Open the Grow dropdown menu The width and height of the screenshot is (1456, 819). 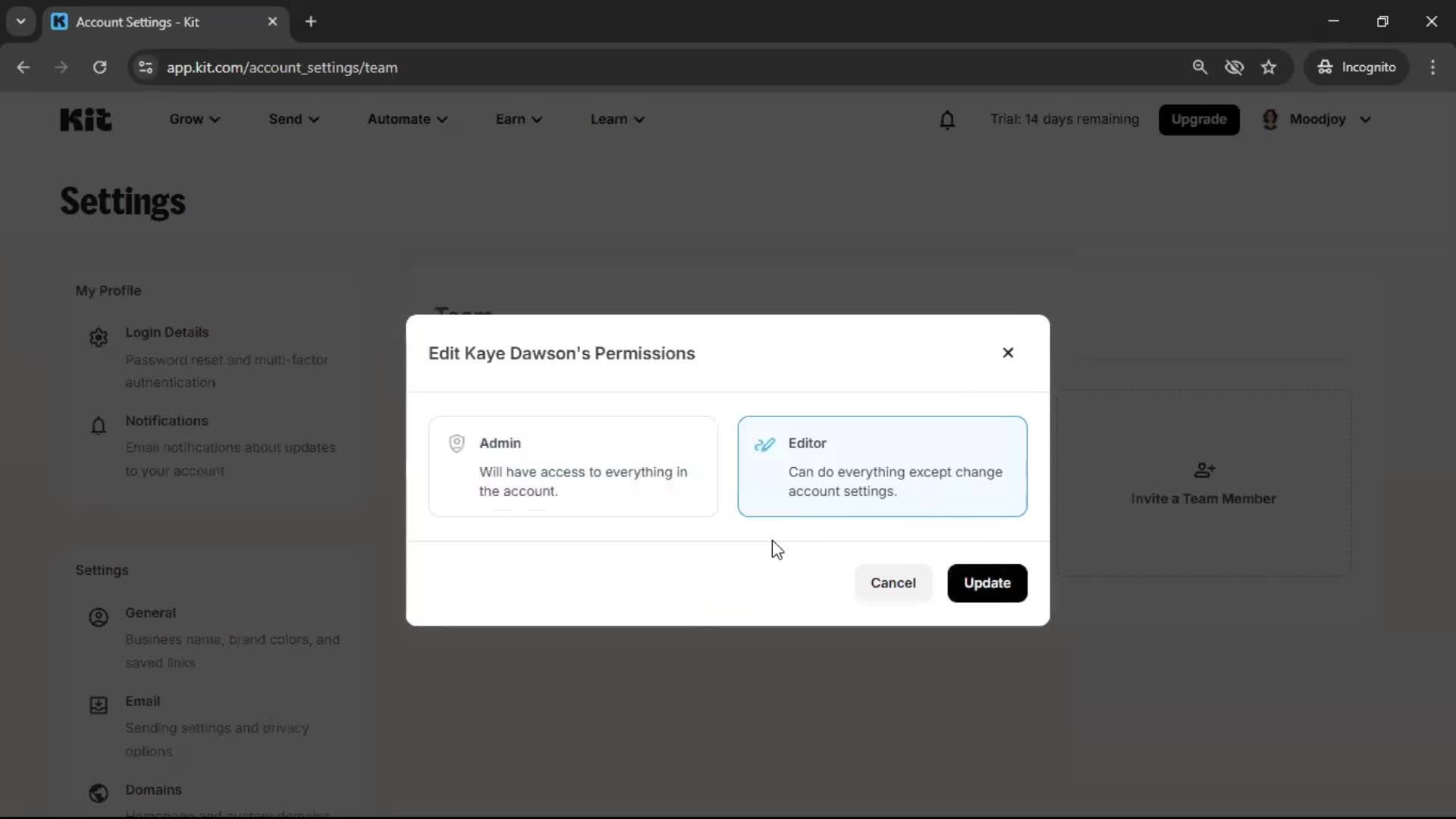coord(193,119)
